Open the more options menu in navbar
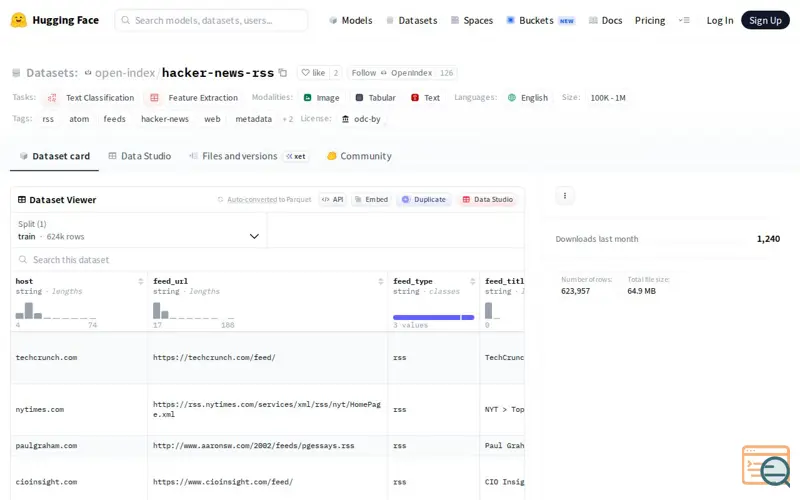 tap(684, 20)
